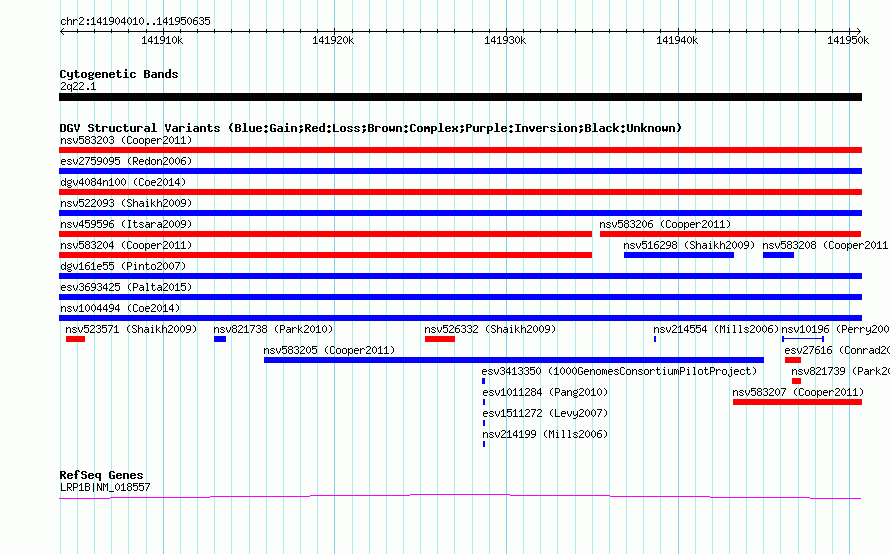Screen dimensions: 890x554
Task: Open the nsv459596 (Itsara2009) label
Action: click(126, 224)
